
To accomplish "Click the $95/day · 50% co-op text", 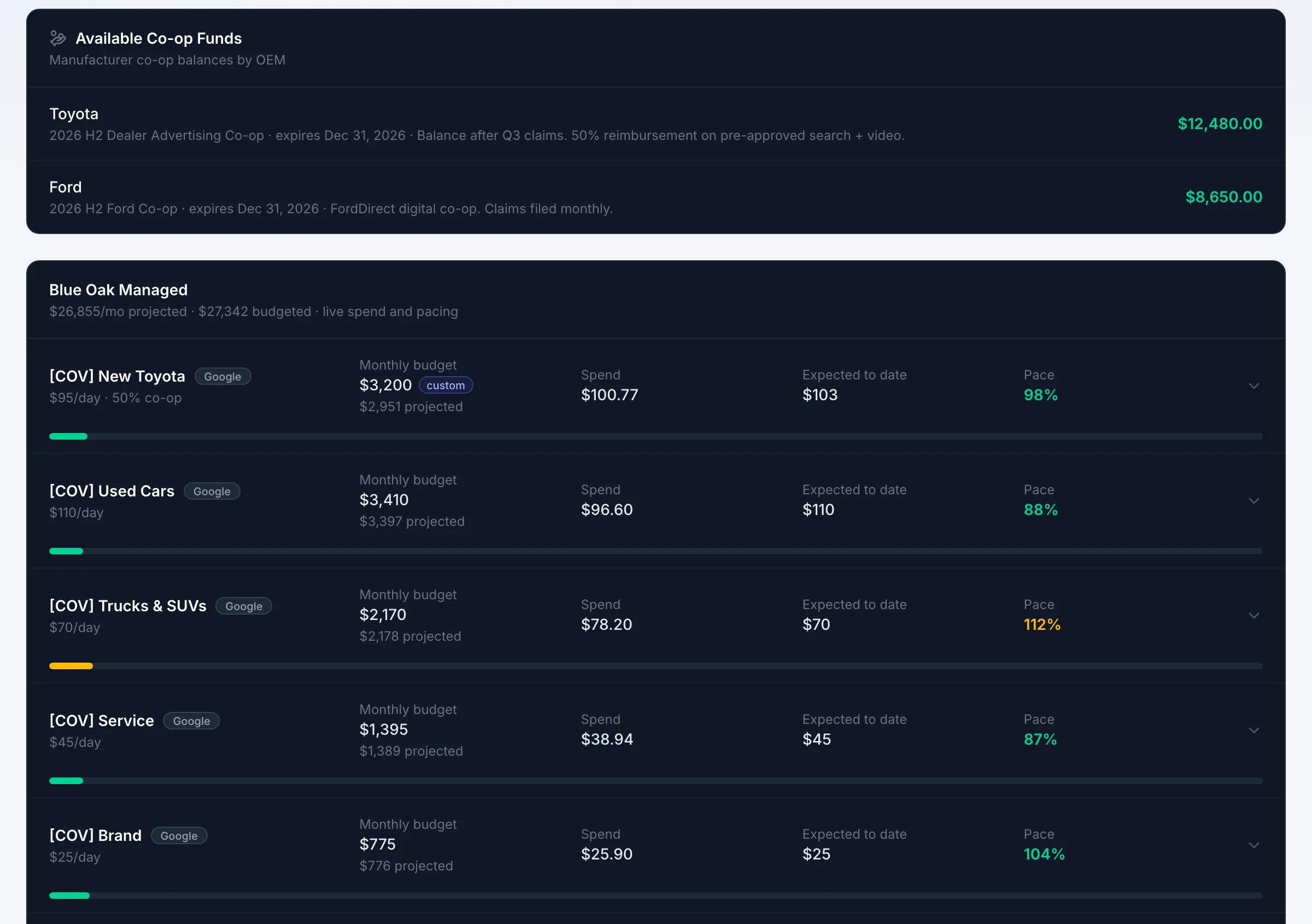I will pos(115,397).
